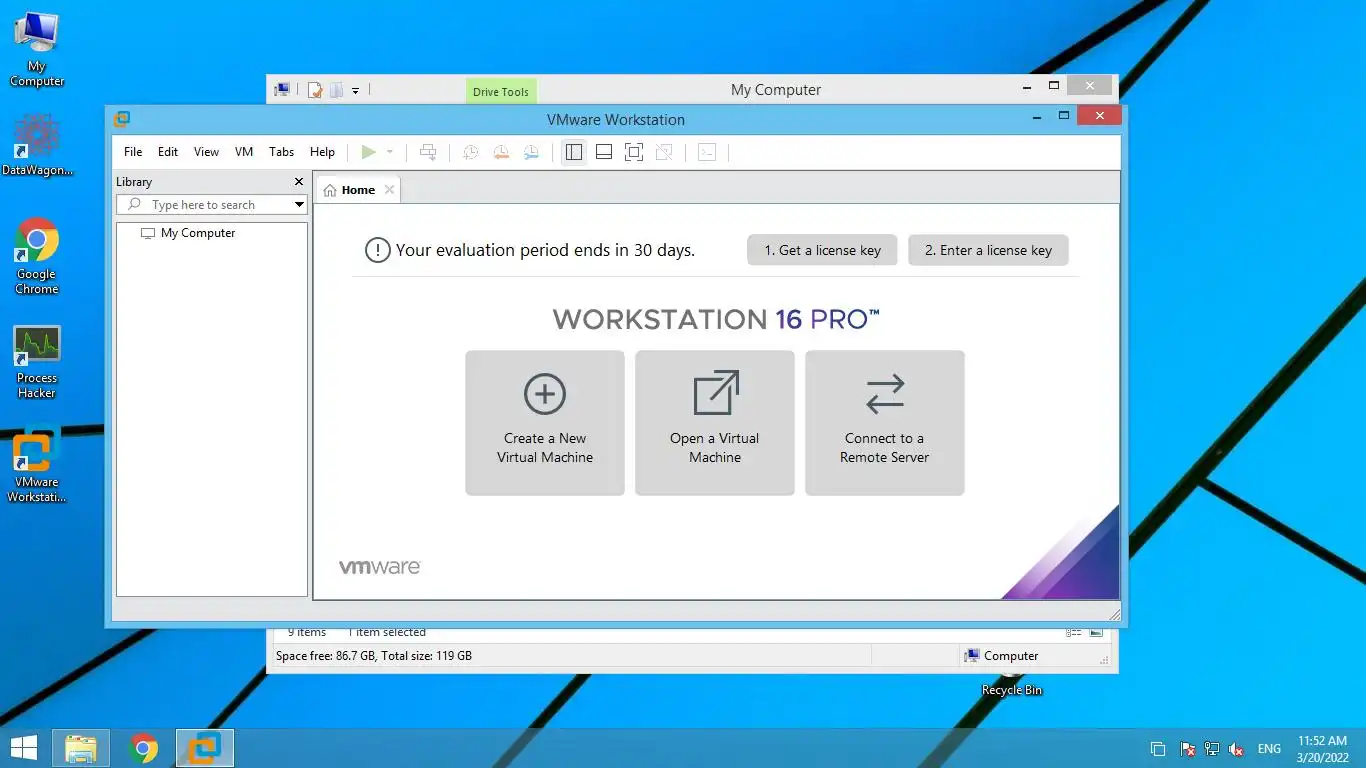Open the DataWagon desktop shortcut
Image resolution: width=1366 pixels, height=768 pixels.
[x=37, y=146]
